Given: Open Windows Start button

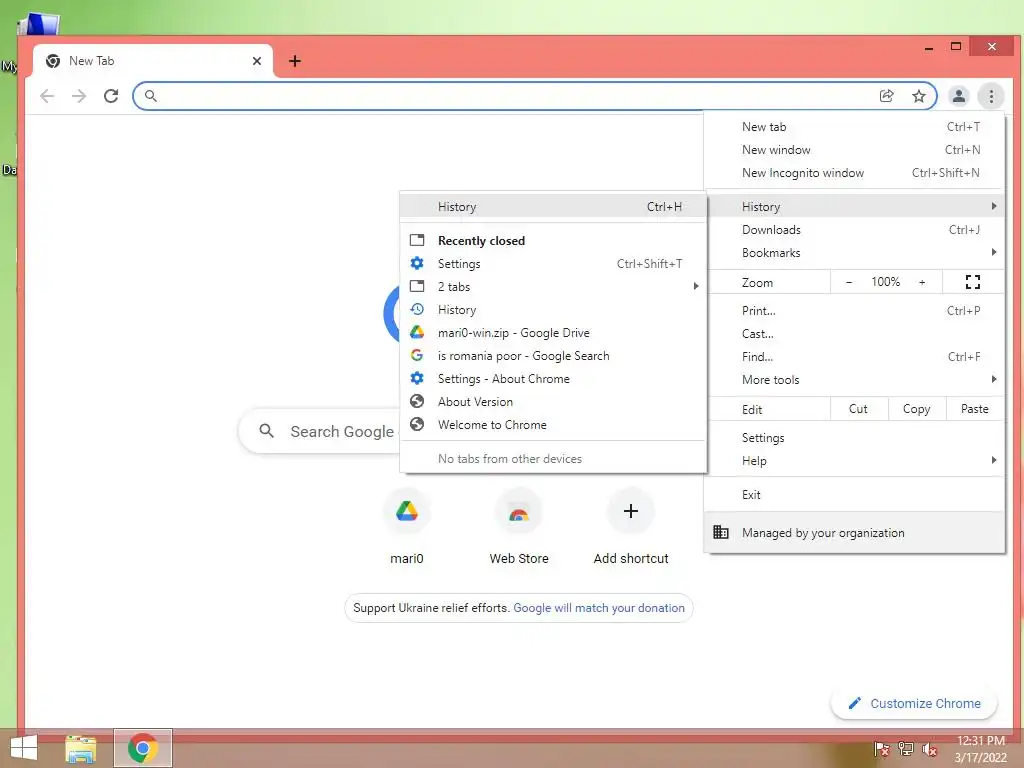Looking at the screenshot, I should click(24, 748).
